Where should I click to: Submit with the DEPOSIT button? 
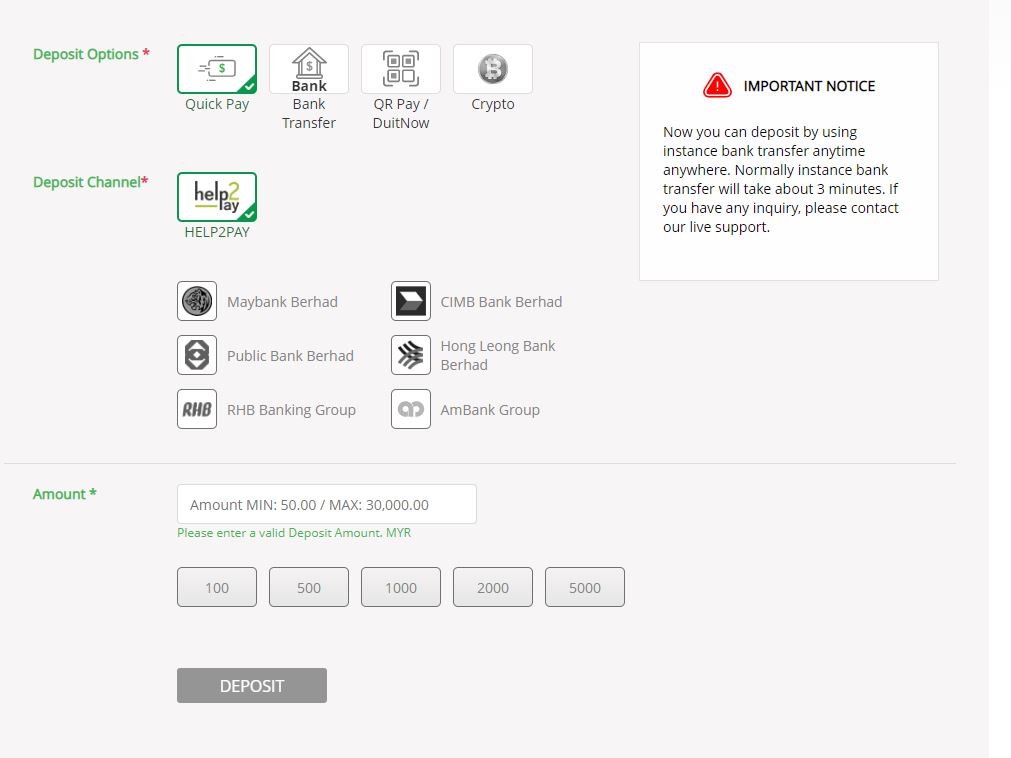(251, 686)
